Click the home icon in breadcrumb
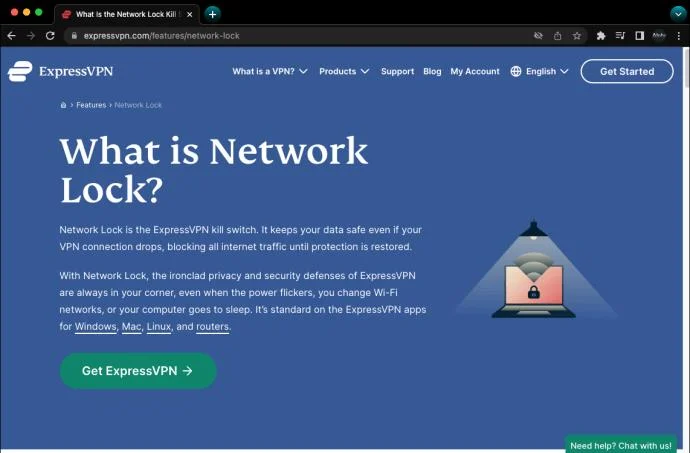The width and height of the screenshot is (690, 453). click(63, 105)
